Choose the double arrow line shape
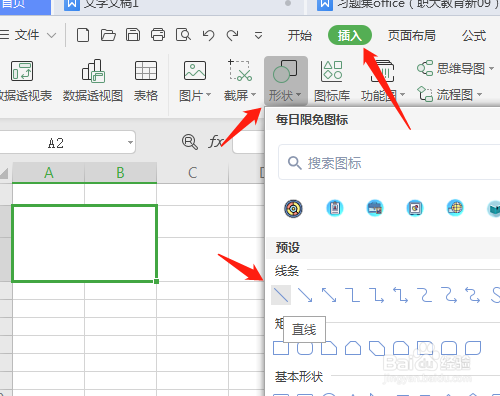 329,295
